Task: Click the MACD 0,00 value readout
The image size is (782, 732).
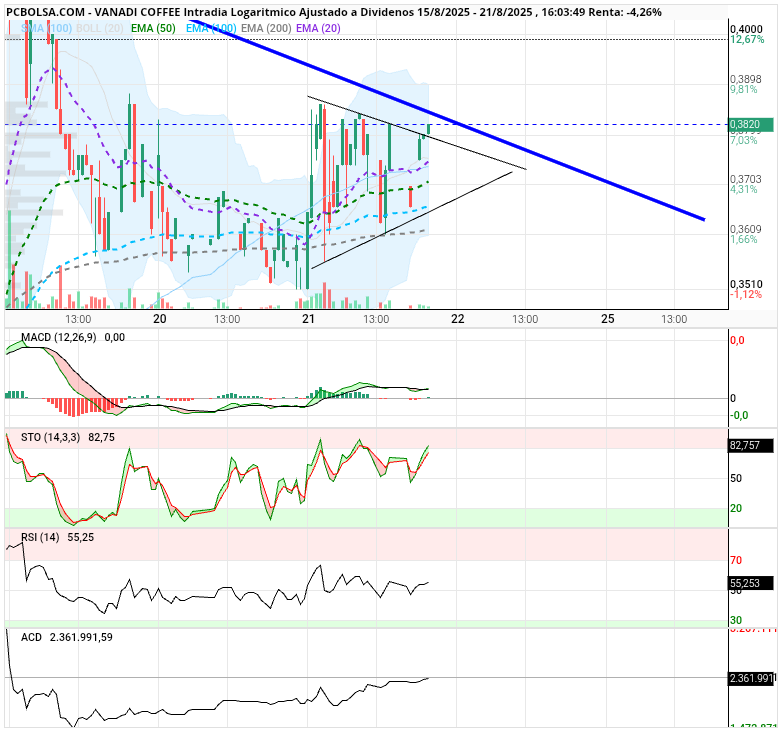Action: (x=115, y=338)
